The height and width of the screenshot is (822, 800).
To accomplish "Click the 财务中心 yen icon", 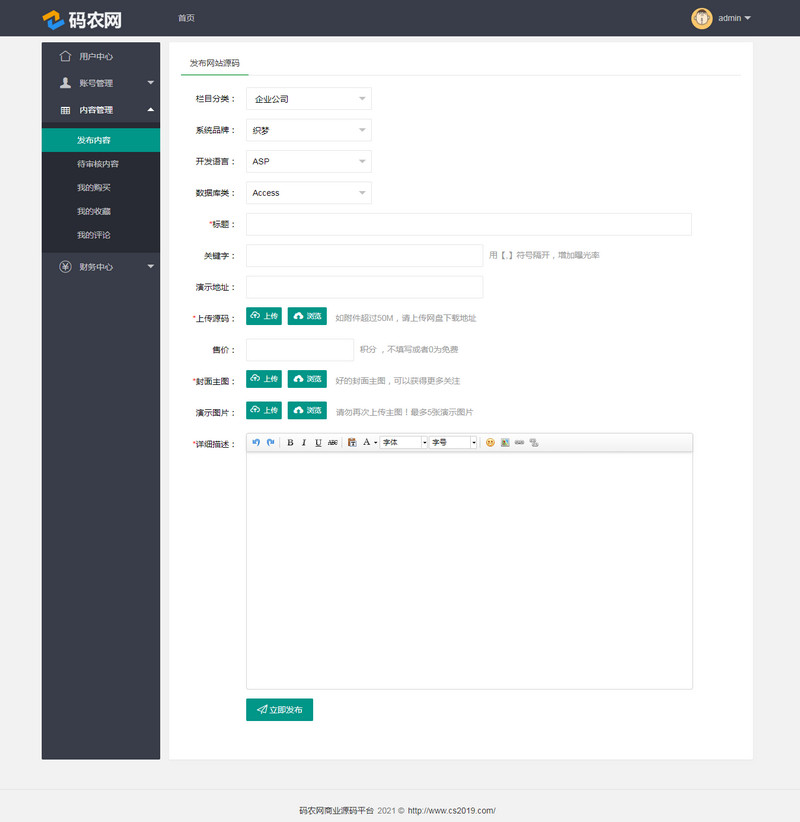I will coord(65,267).
